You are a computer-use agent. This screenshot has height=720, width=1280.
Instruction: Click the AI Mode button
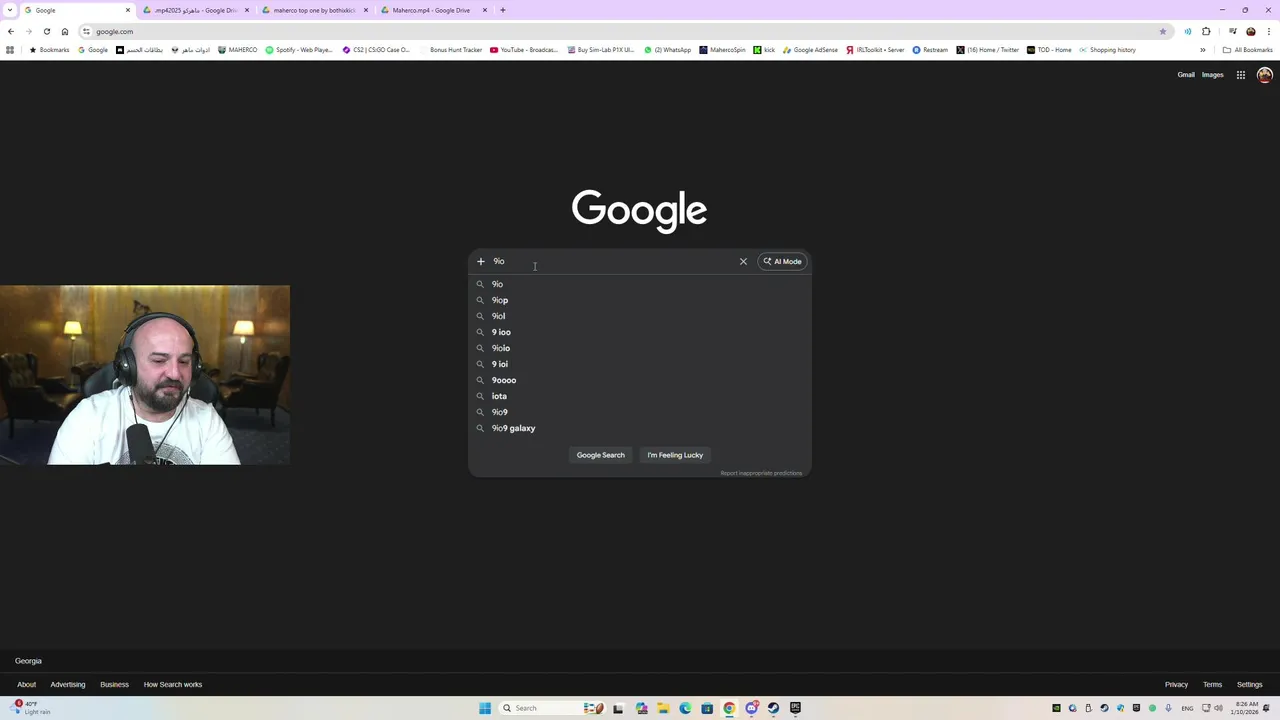point(782,261)
